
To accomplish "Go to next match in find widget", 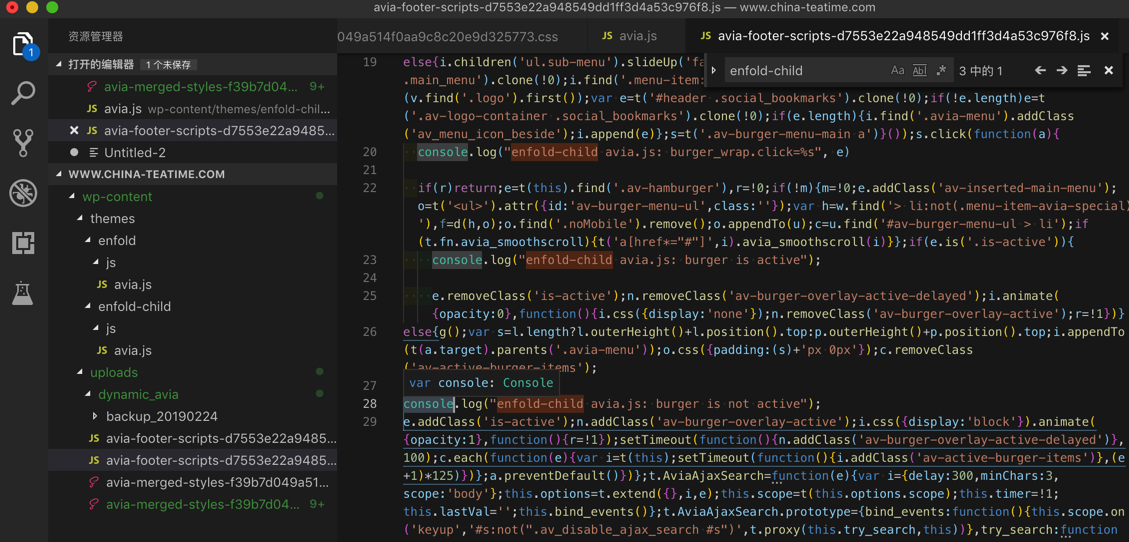I will click(x=1062, y=71).
